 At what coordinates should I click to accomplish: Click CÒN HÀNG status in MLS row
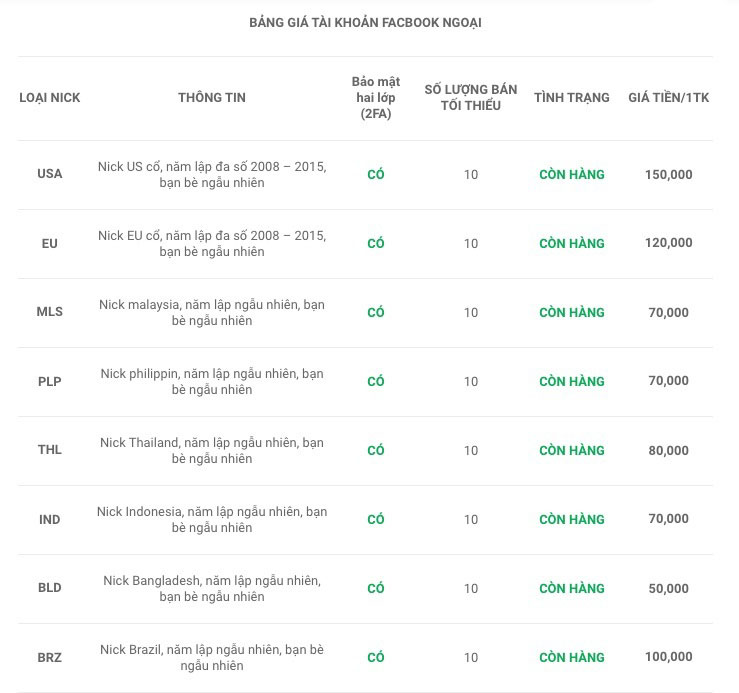coord(572,312)
